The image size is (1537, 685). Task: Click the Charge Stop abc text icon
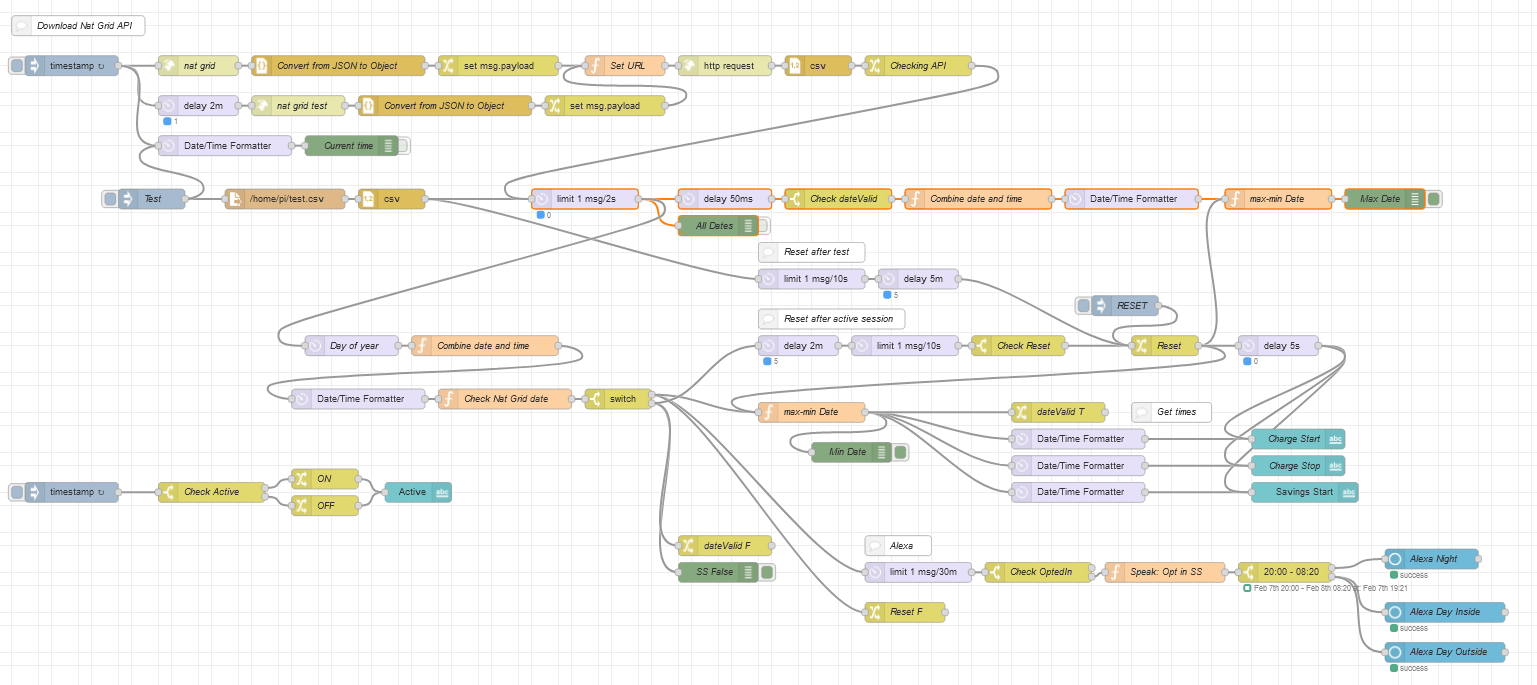coord(1335,466)
